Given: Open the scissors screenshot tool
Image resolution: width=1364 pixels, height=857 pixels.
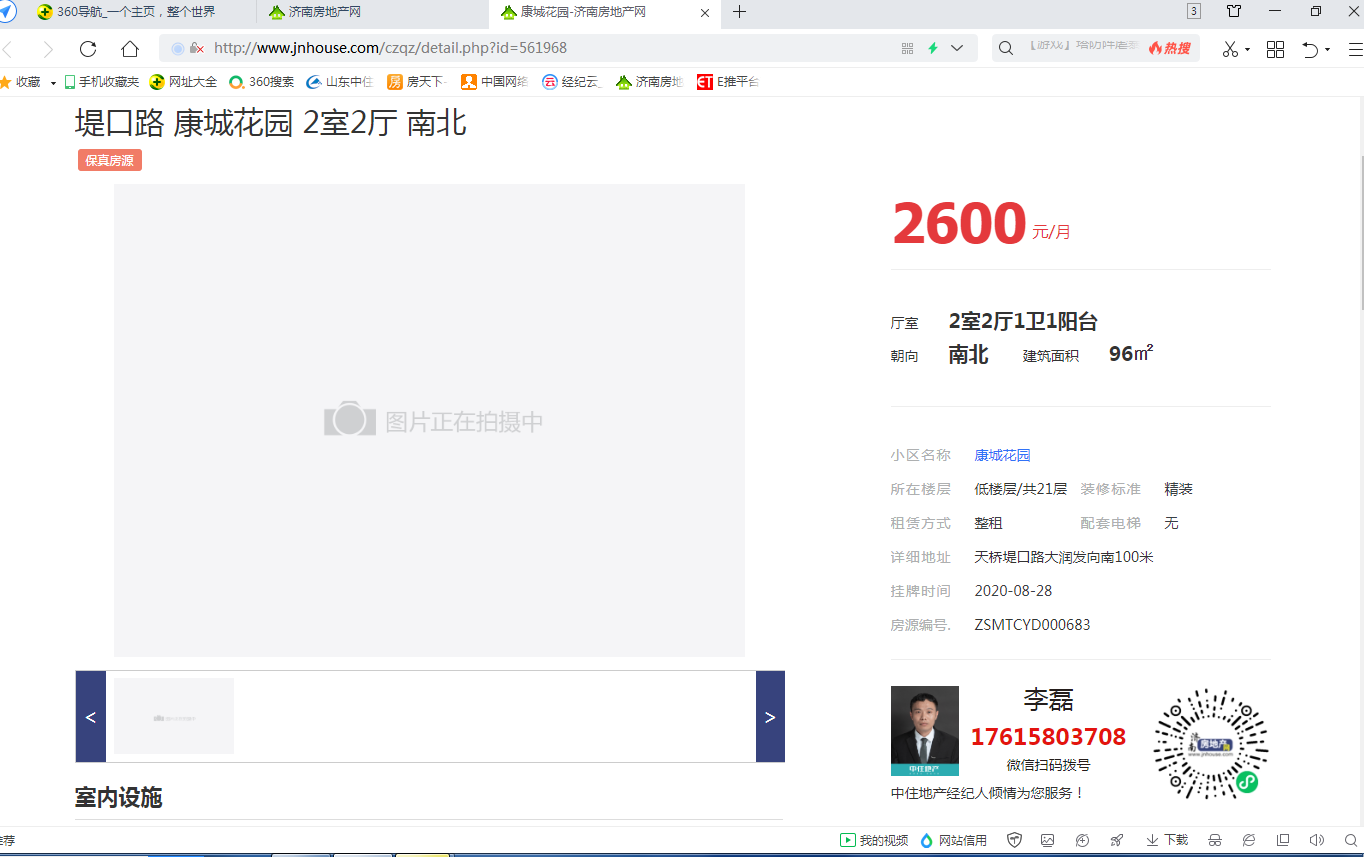Looking at the screenshot, I should [1230, 49].
